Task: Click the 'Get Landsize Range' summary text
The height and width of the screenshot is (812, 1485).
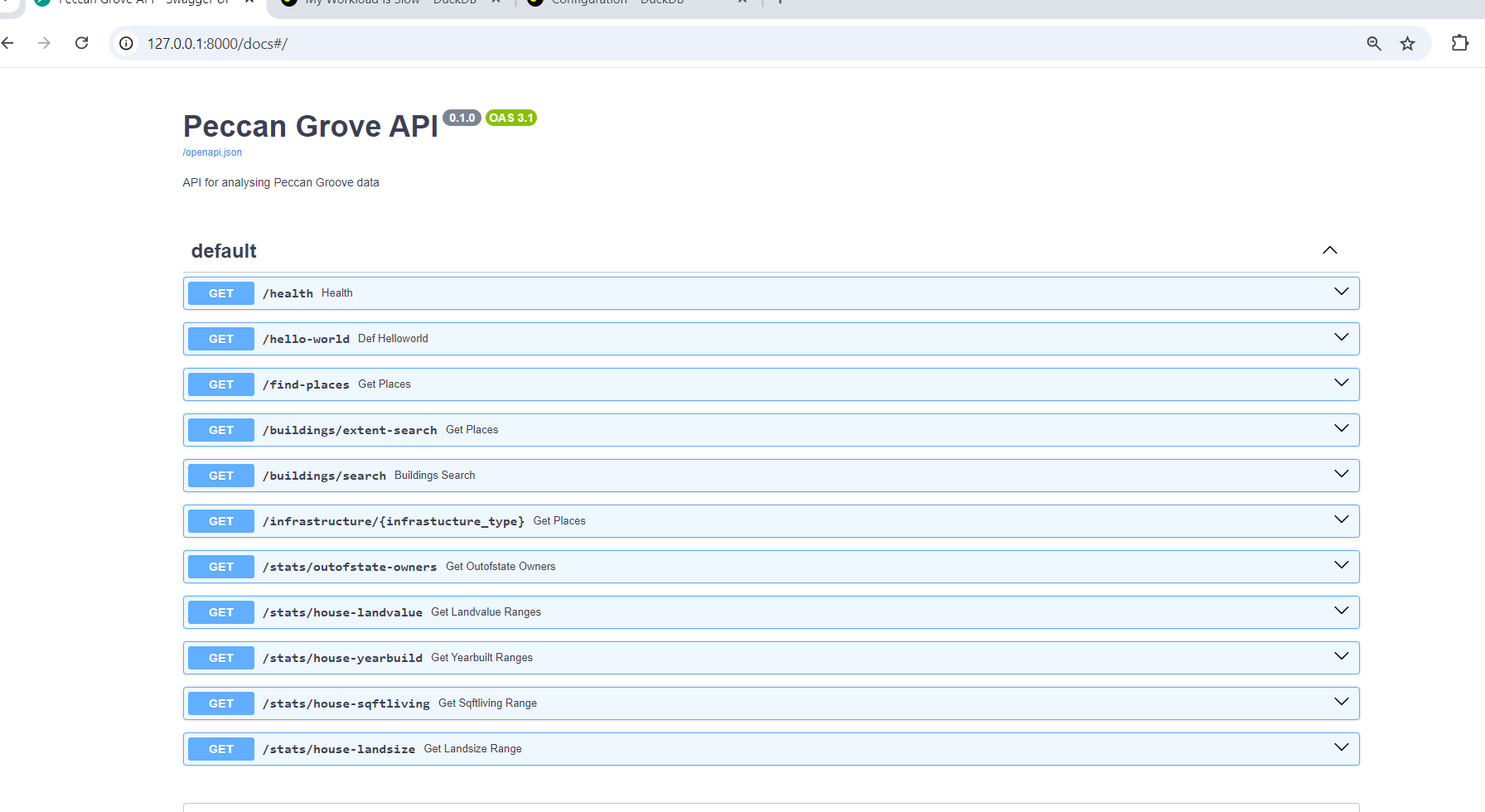Action: 472,748
